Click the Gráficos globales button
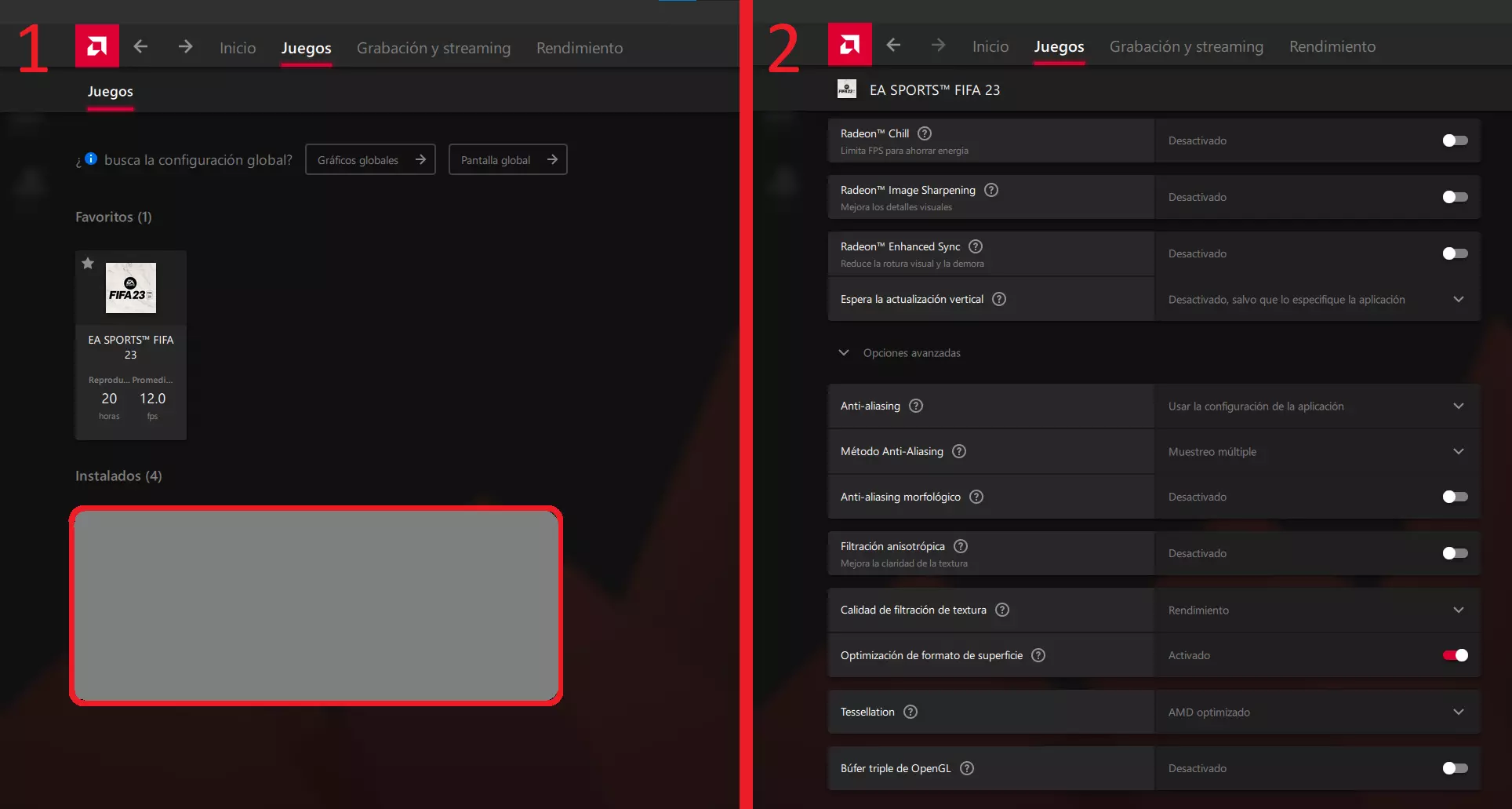Image resolution: width=1512 pixels, height=809 pixels. point(370,159)
